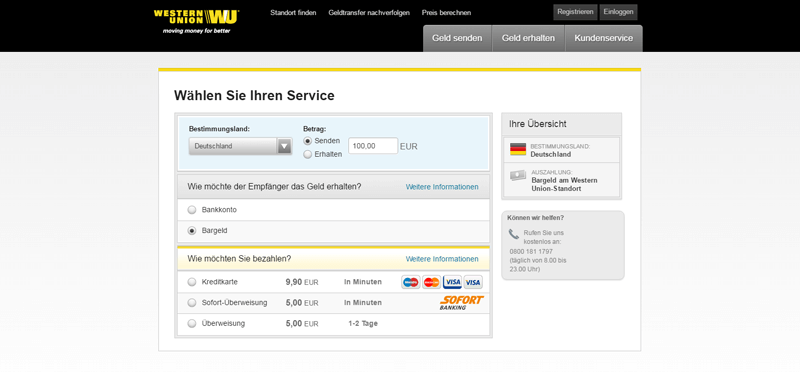
Task: Open the Kundenservice tab
Action: point(604,38)
